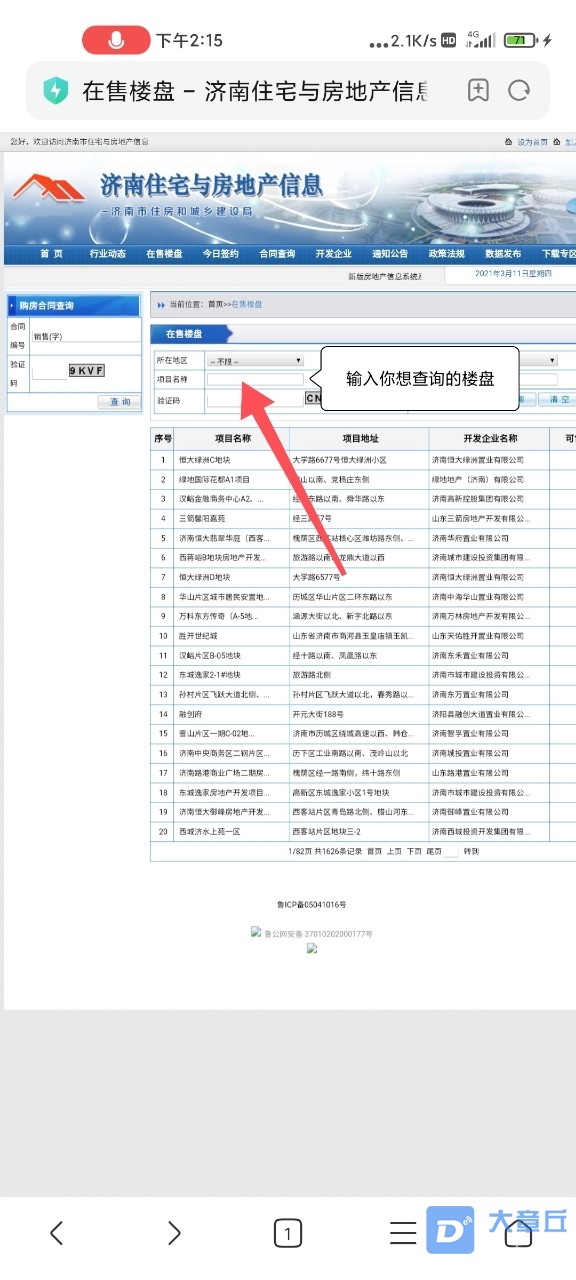The width and height of the screenshot is (576, 1280).
Task: Open project 绿地国际花都A1项目
Action: click(215, 480)
